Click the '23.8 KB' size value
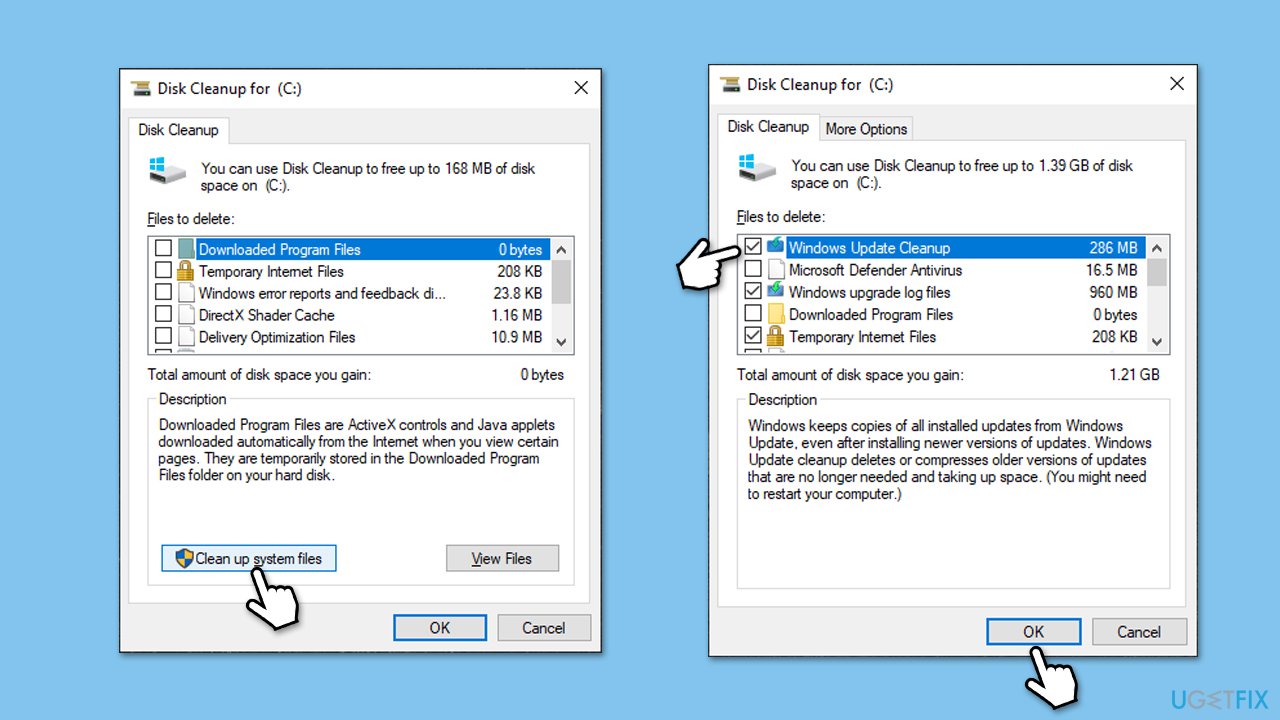This screenshot has height=720, width=1280. pyautogui.click(x=519, y=293)
